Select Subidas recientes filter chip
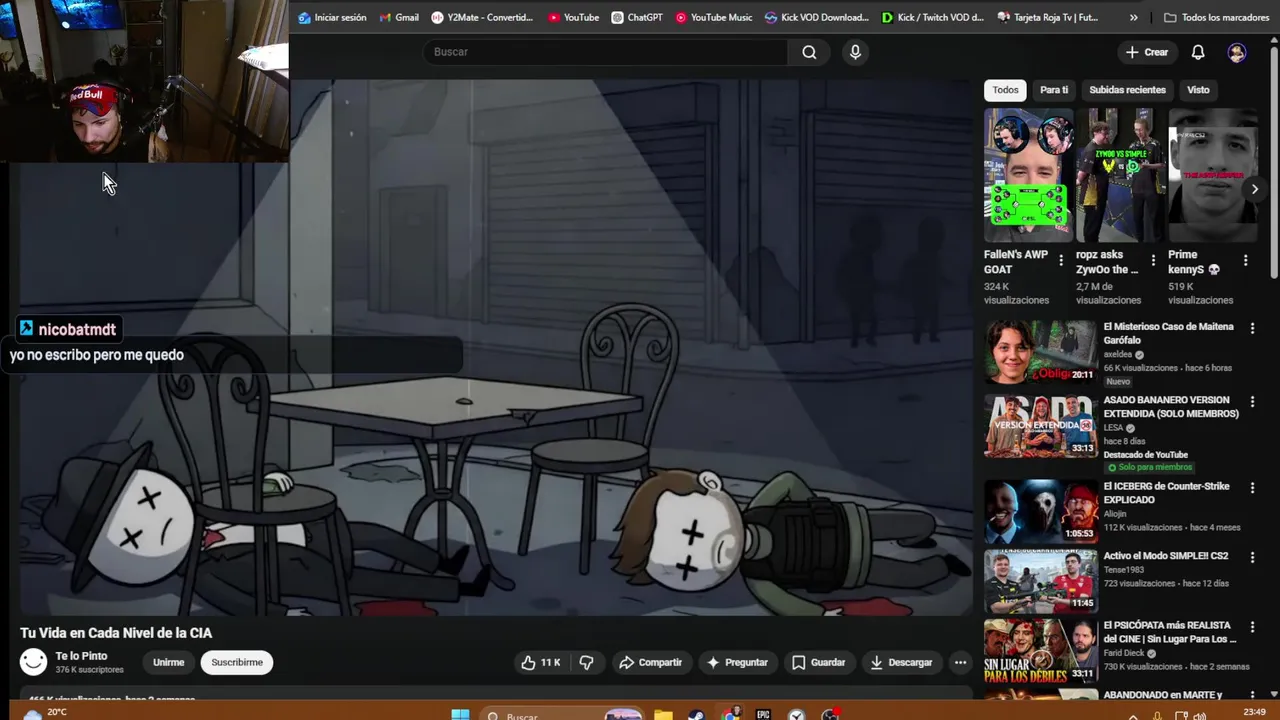 click(1127, 90)
